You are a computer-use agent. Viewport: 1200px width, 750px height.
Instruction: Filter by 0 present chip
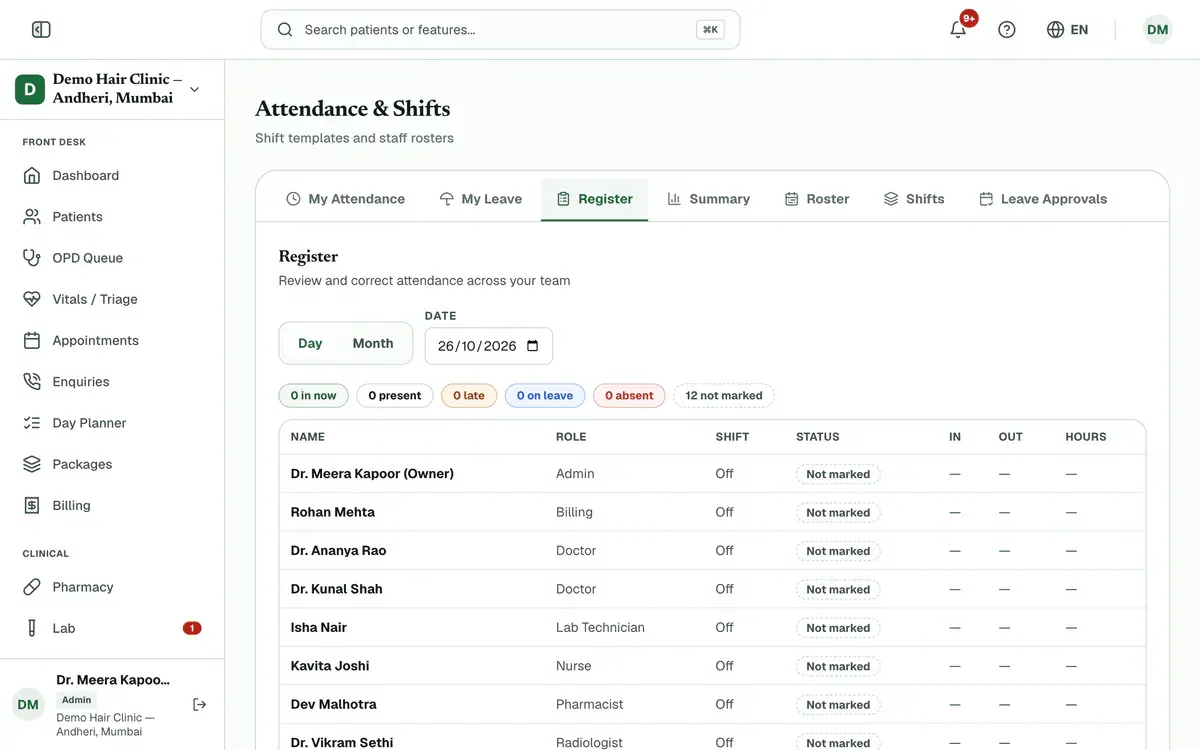395,396
